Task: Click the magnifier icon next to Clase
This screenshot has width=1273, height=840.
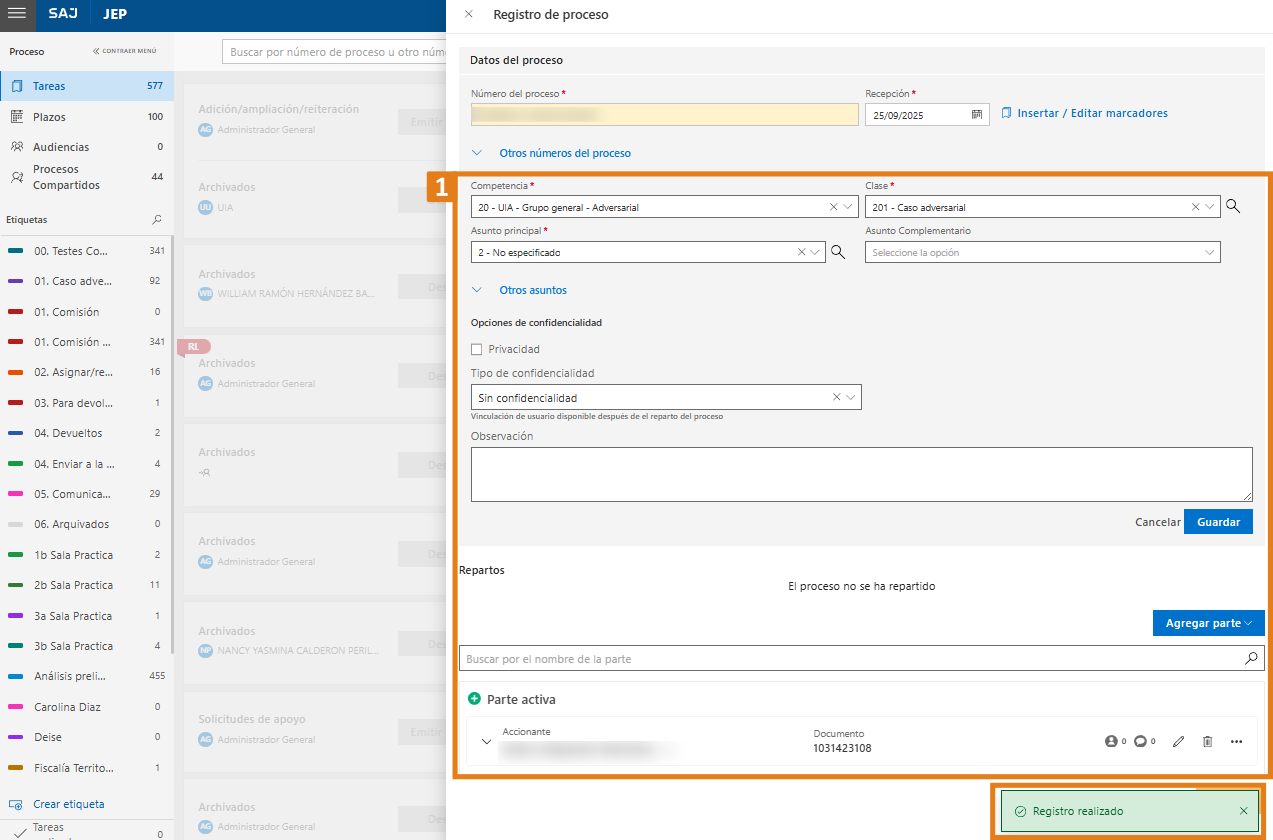Action: pos(1233,207)
